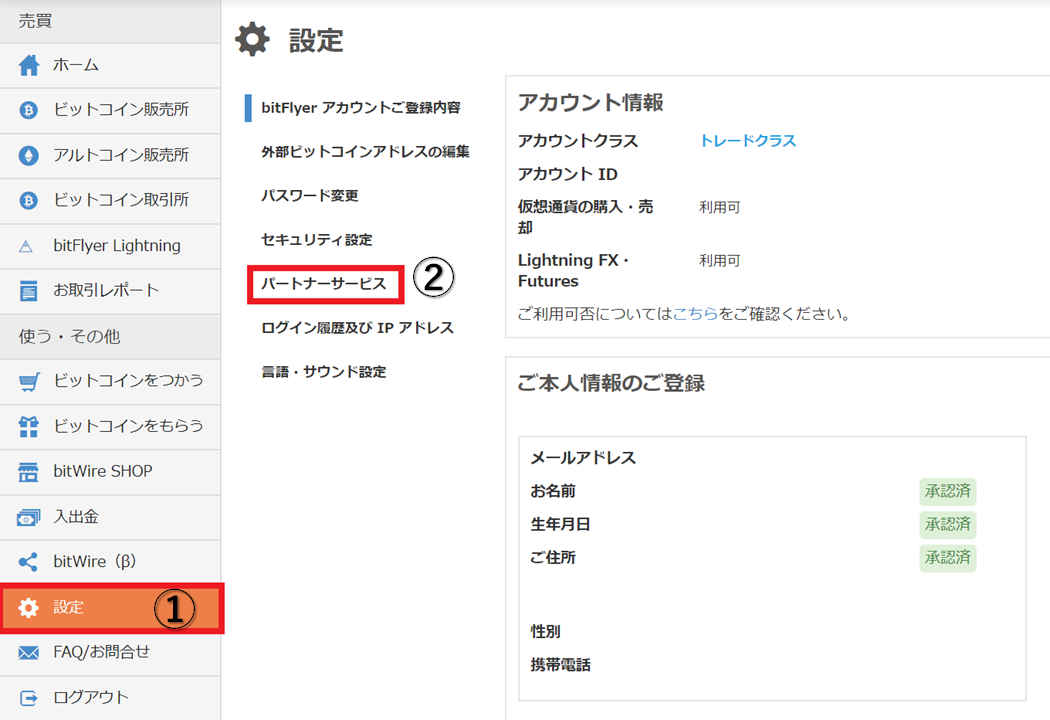
Task: Click the envelope icon beside FAQ/お問合せ
Action: 28,652
